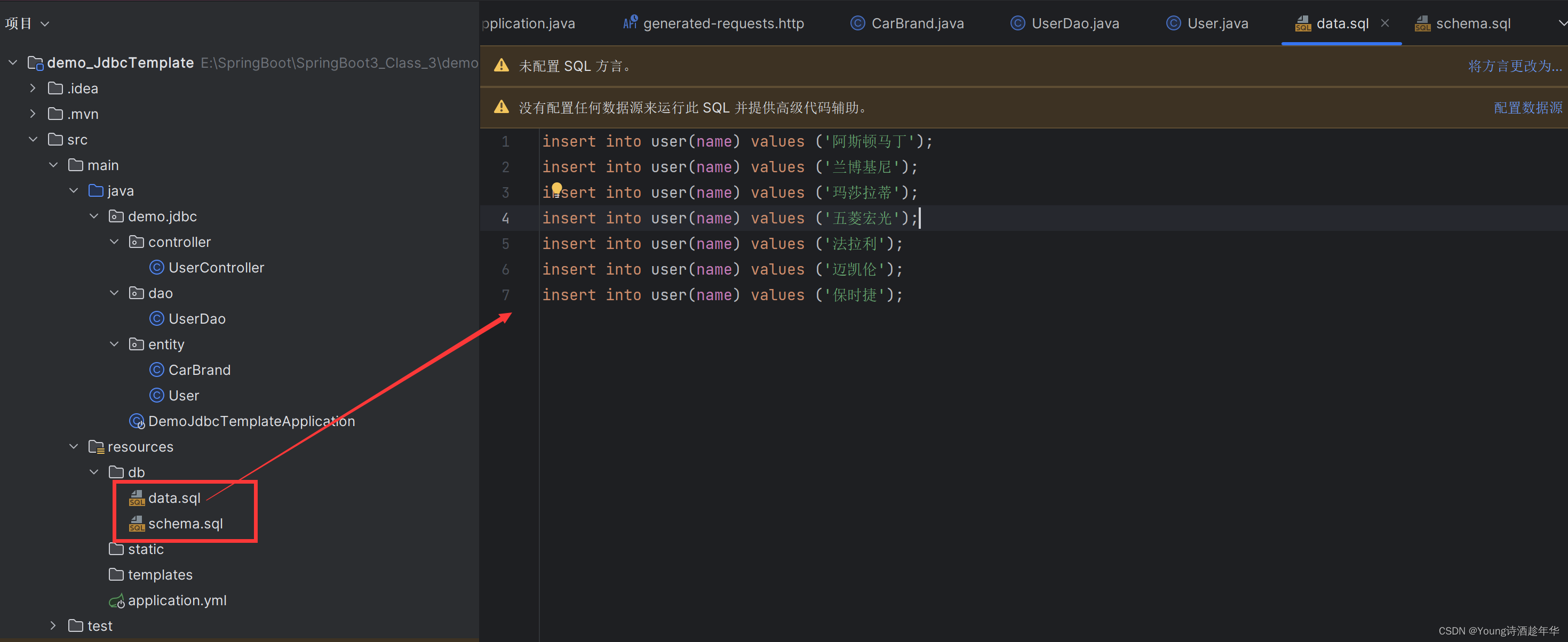Click the '兰博基尼' string on line 2
Image resolution: width=1568 pixels, height=642 pixels.
(862, 167)
